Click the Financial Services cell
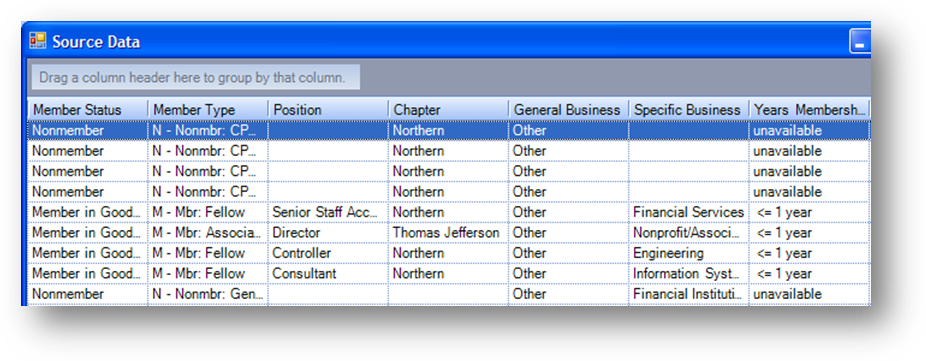Viewport: 926px width, 361px height. tap(690, 212)
